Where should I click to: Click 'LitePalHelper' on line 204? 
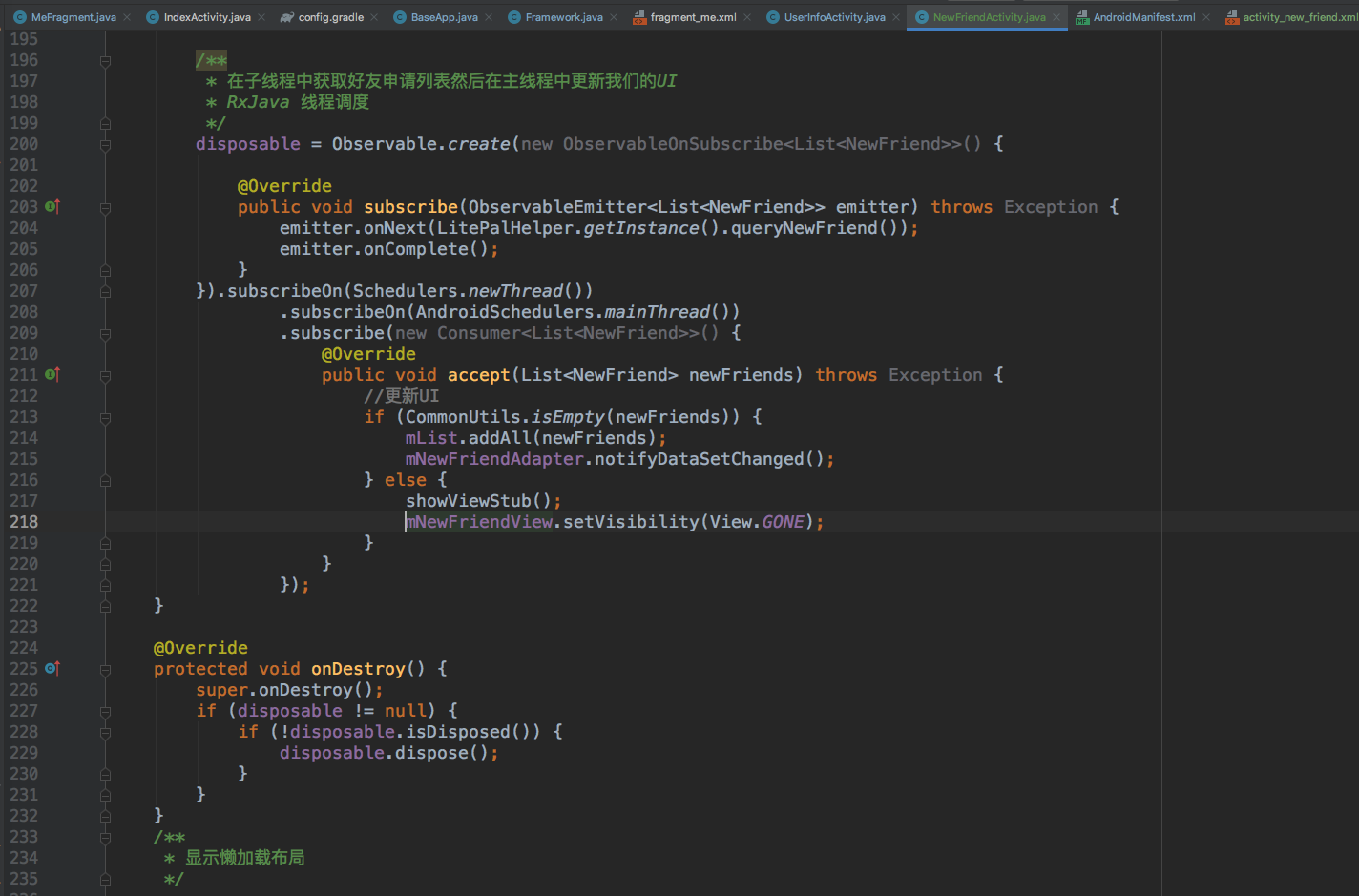505,228
